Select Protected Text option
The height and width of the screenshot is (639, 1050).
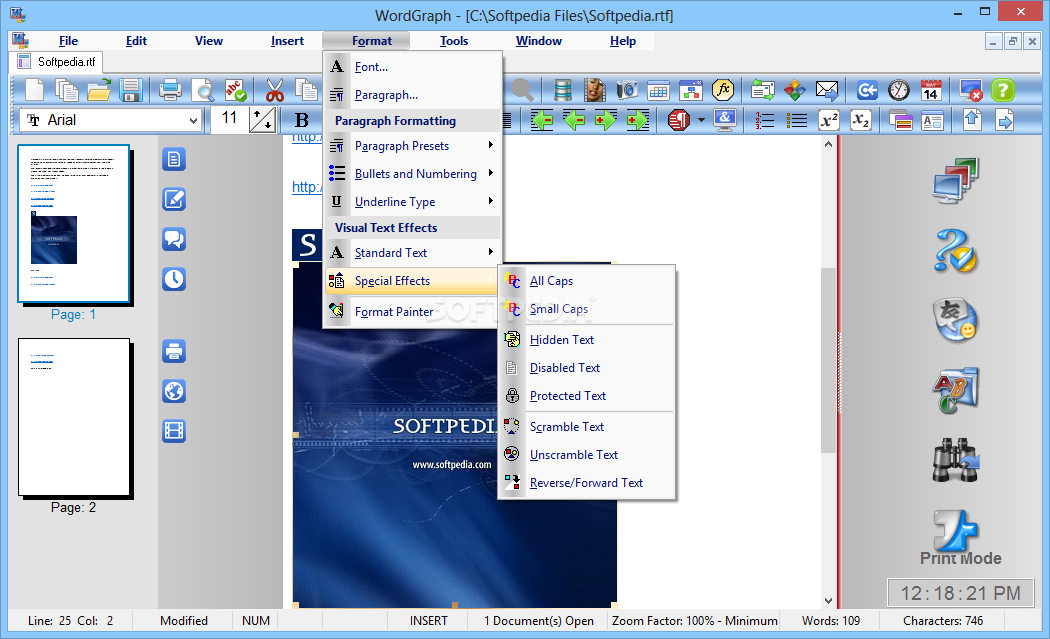pyautogui.click(x=587, y=396)
